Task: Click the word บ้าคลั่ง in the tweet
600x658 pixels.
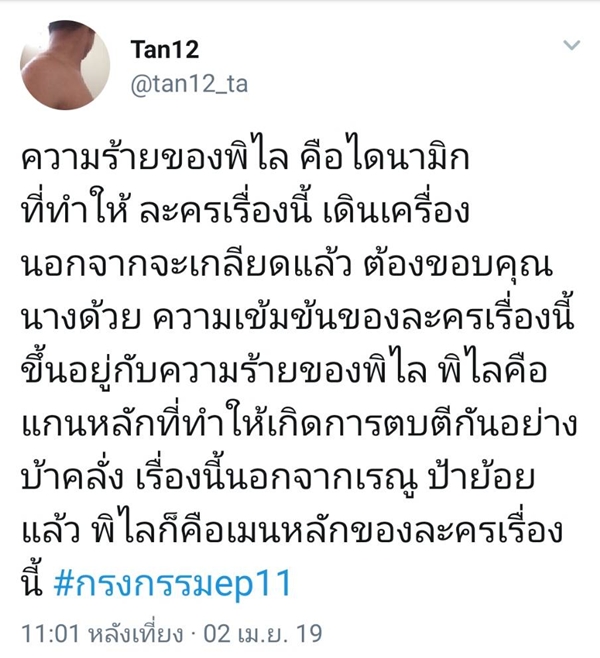Action: [72, 477]
